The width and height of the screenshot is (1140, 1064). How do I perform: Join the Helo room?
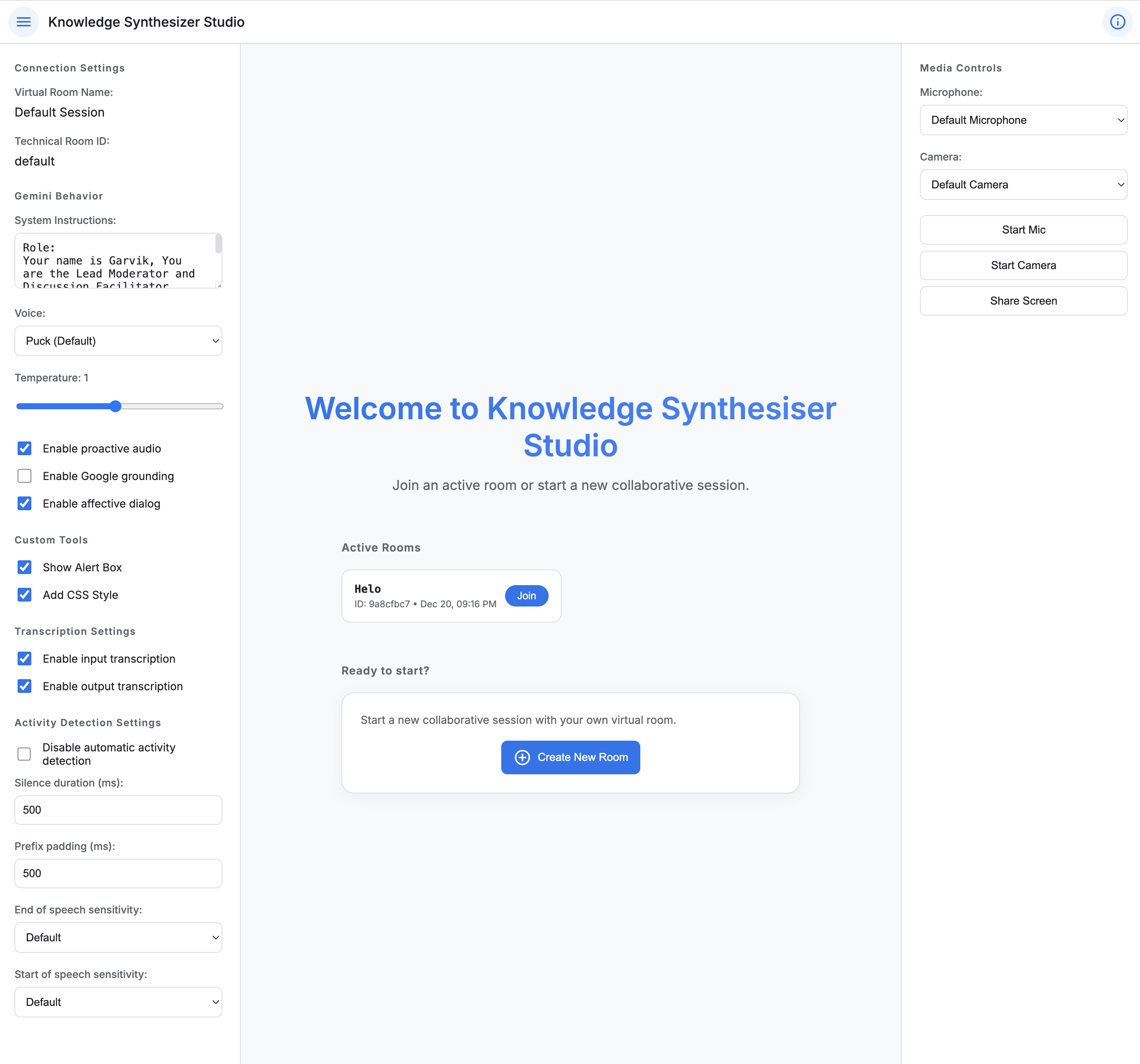[x=526, y=595]
